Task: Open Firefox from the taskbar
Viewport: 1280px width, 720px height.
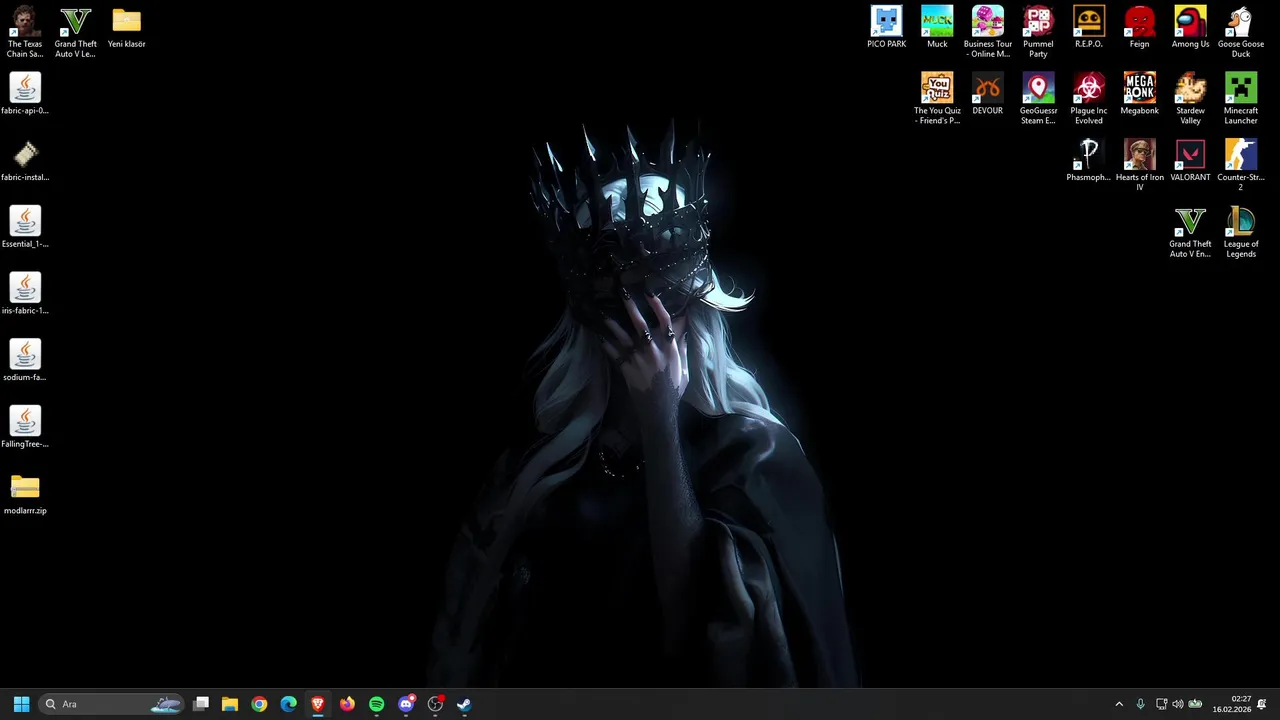Action: tap(347, 704)
